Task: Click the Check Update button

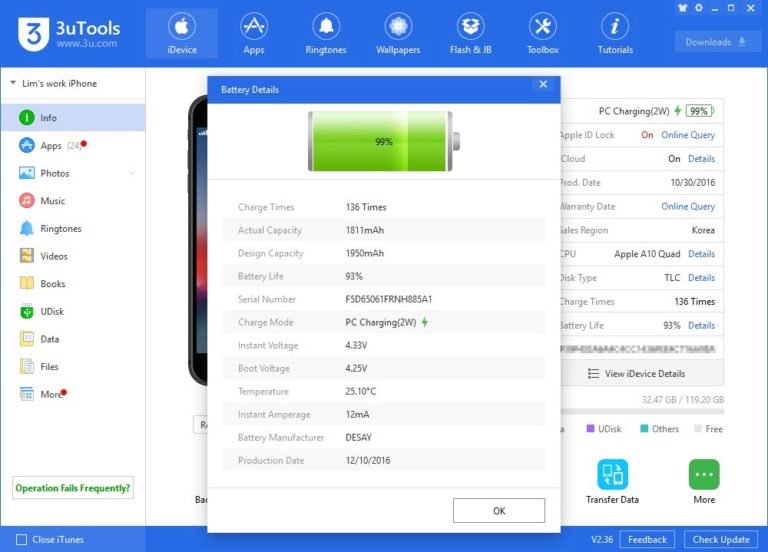Action: tap(721, 539)
